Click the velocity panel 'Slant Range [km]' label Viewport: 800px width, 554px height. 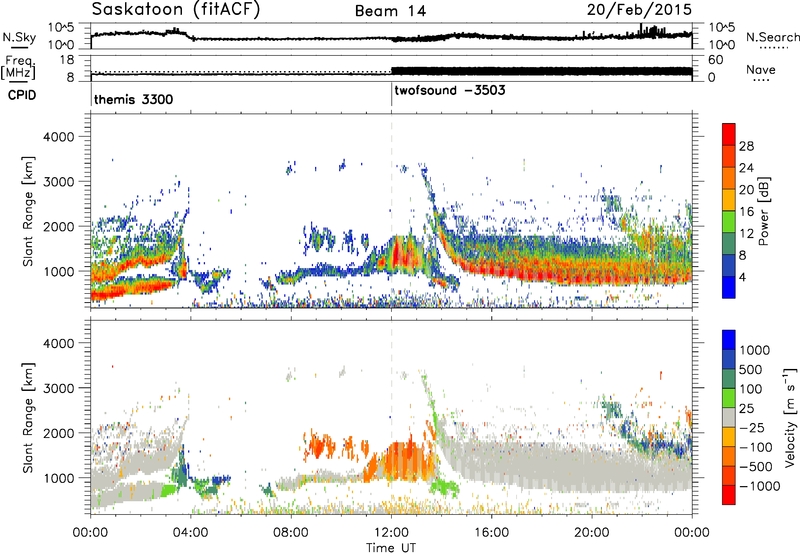[x=28, y=417]
